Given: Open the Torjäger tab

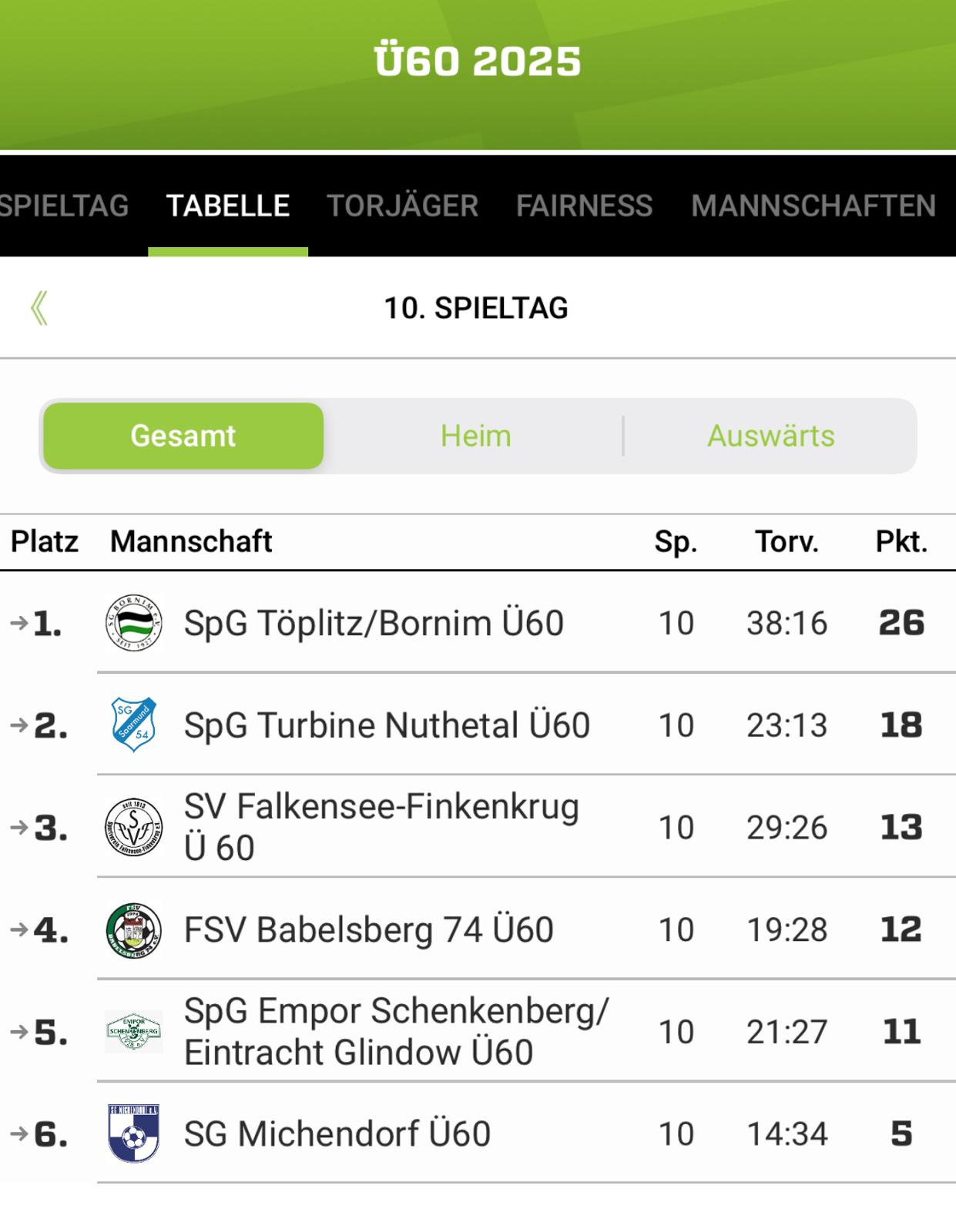Looking at the screenshot, I should (402, 206).
